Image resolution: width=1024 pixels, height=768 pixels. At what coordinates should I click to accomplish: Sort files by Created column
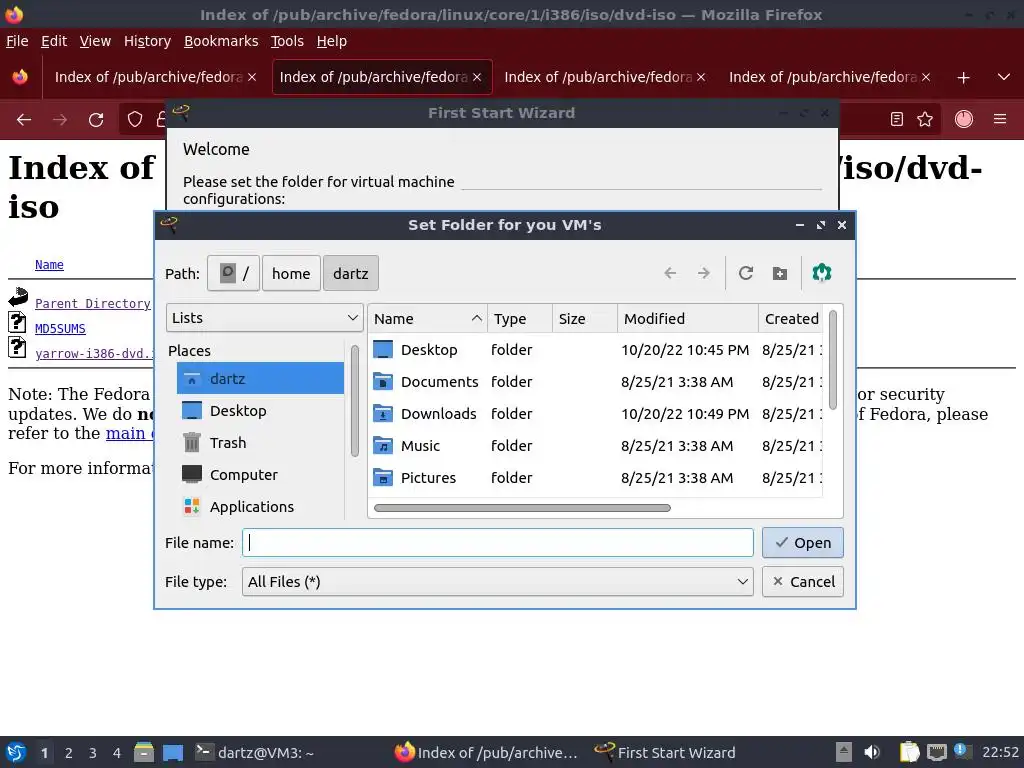pos(791,319)
